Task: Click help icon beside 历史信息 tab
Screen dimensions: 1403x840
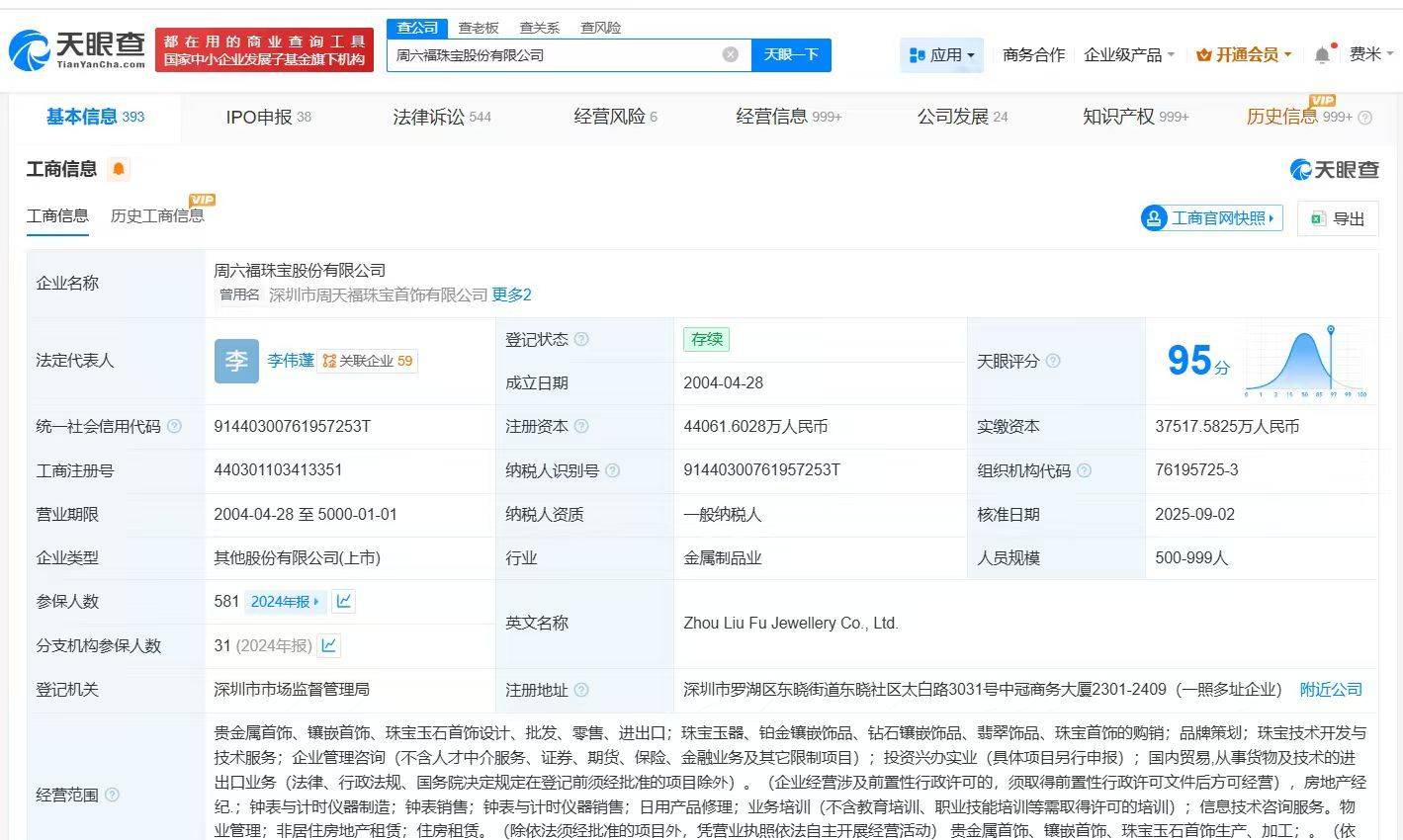Action: (x=1364, y=118)
